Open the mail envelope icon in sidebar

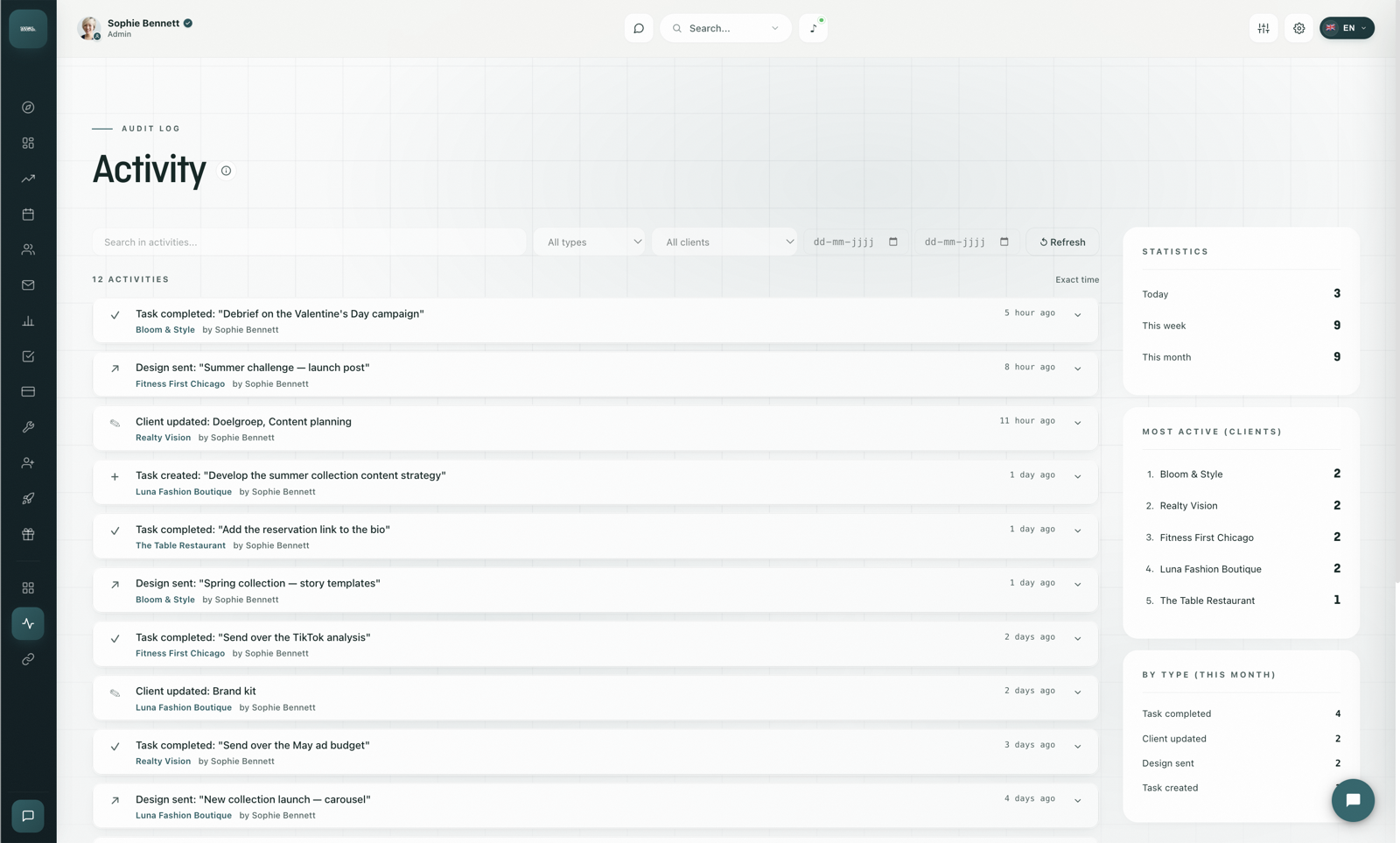coord(28,285)
